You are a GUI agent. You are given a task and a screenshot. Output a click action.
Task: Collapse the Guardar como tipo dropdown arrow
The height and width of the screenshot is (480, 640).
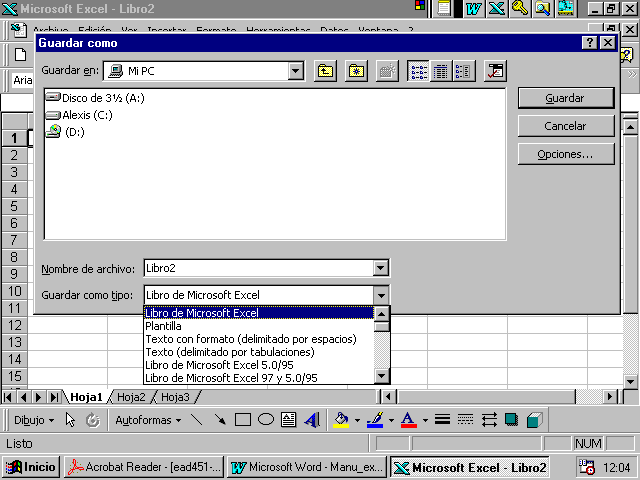pos(381,295)
